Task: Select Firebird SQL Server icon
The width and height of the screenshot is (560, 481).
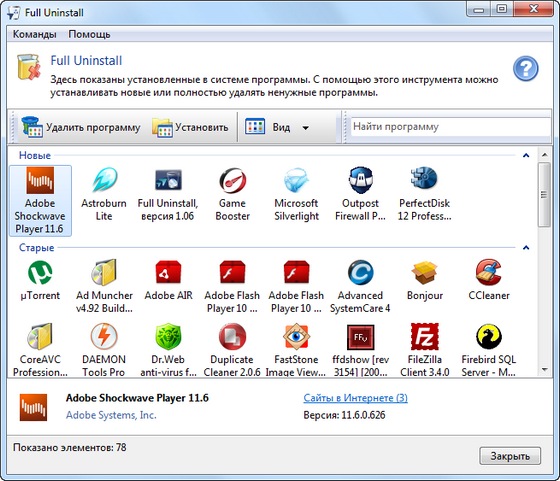Action: click(x=489, y=336)
